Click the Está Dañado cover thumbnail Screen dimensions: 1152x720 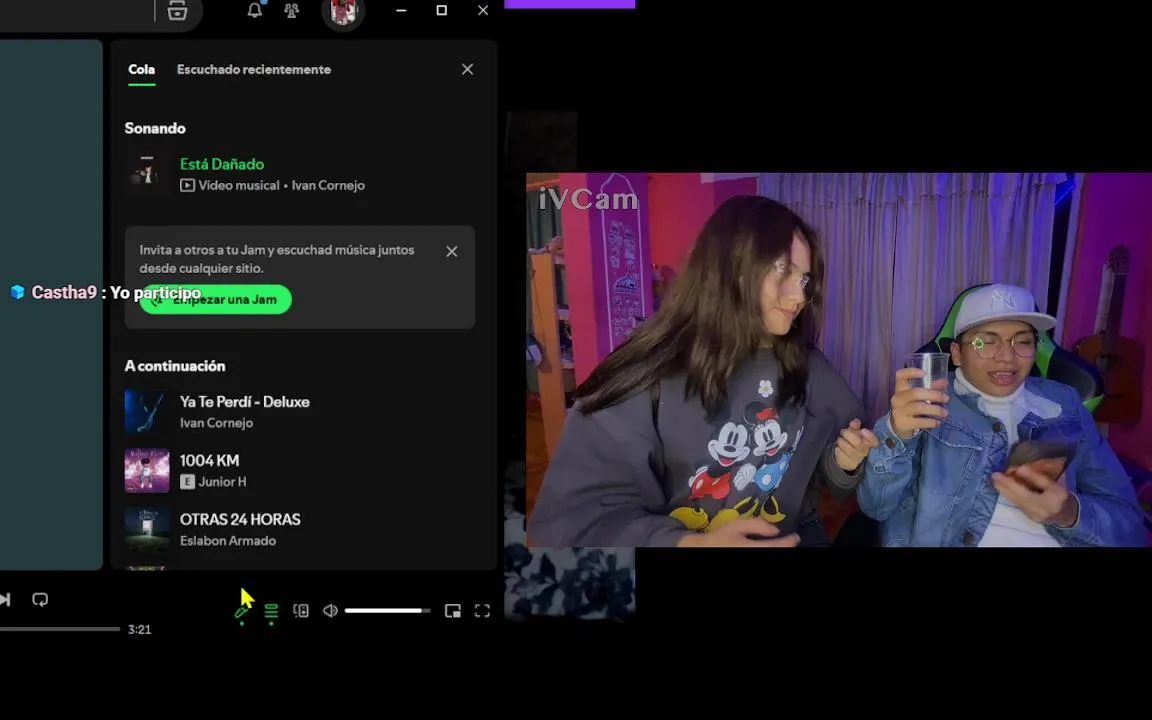[x=146, y=174]
